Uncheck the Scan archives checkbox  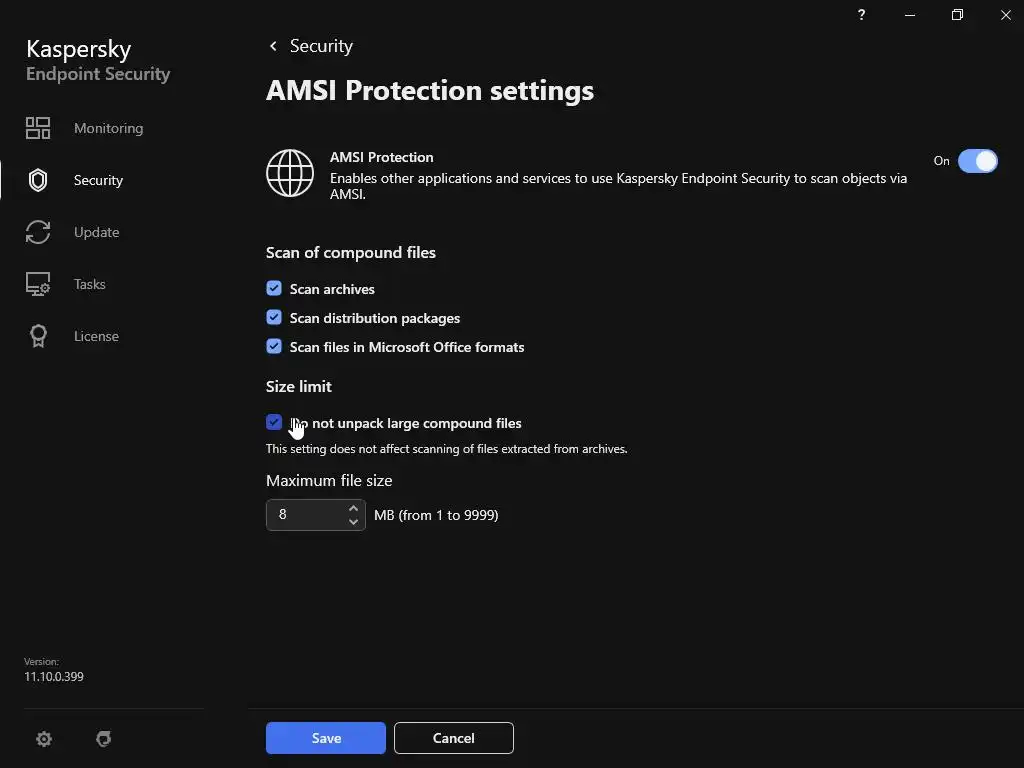point(274,289)
